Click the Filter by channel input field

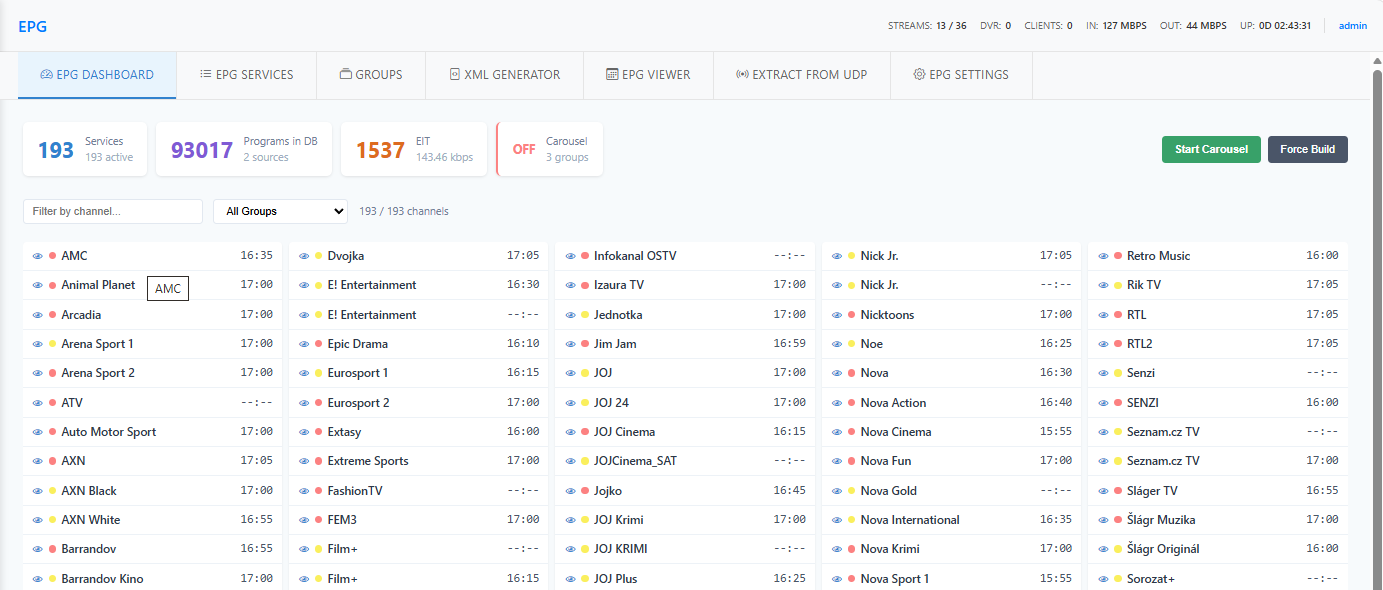click(113, 211)
